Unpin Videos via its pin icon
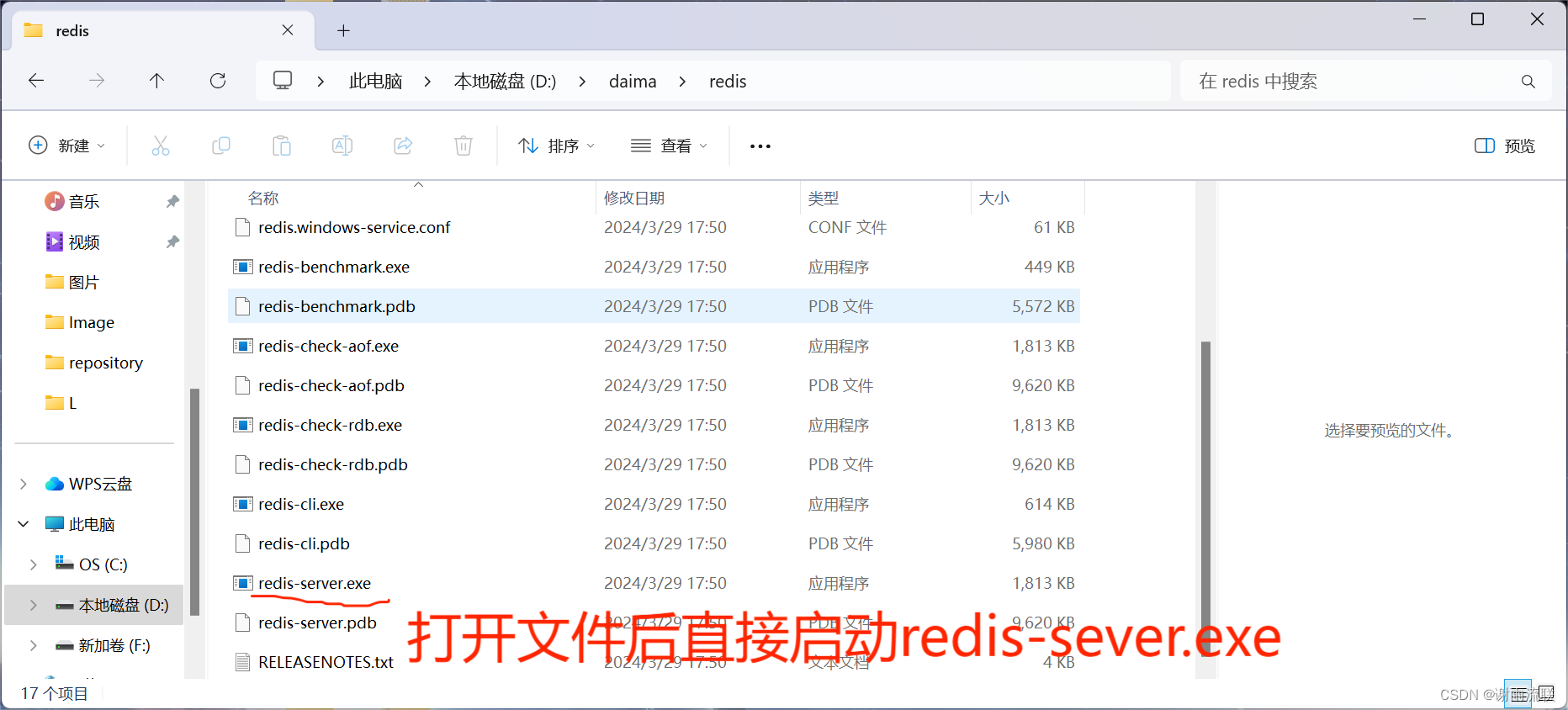 (x=172, y=241)
